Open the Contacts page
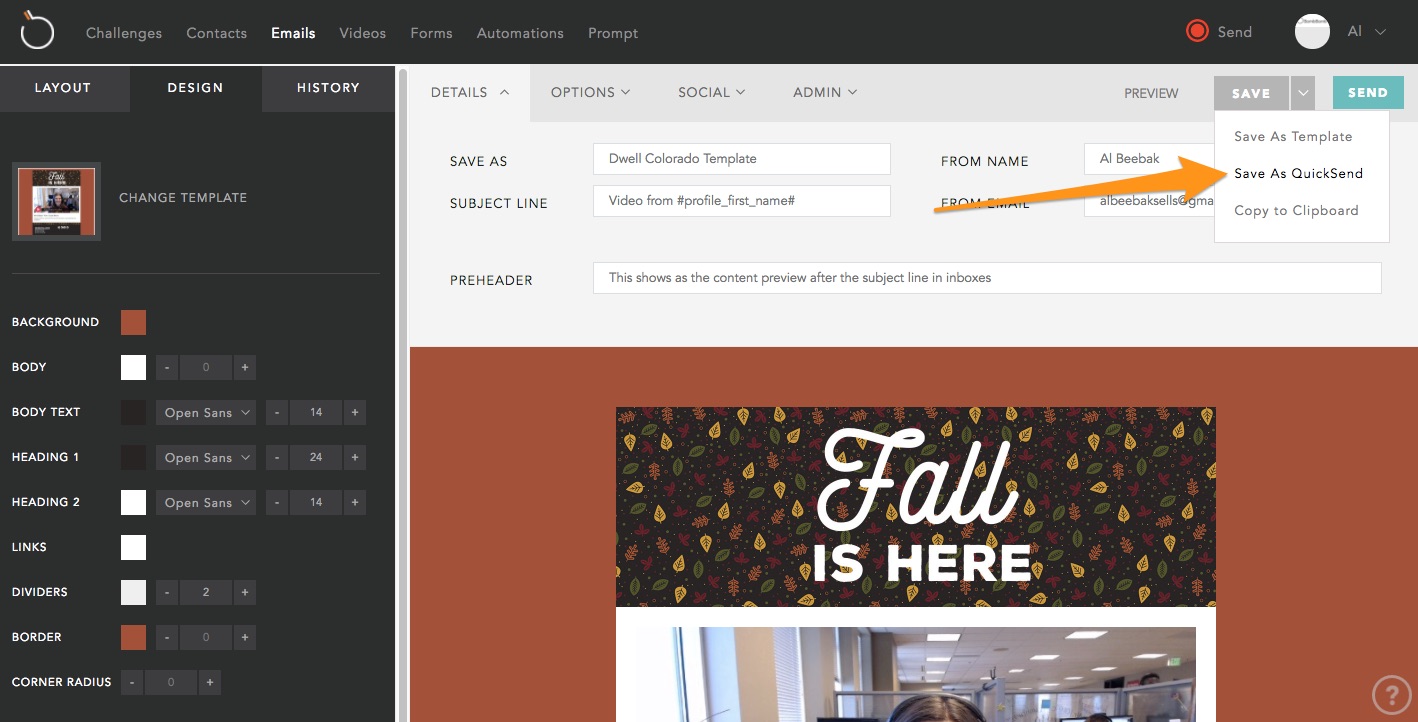This screenshot has width=1418, height=722. coord(216,33)
